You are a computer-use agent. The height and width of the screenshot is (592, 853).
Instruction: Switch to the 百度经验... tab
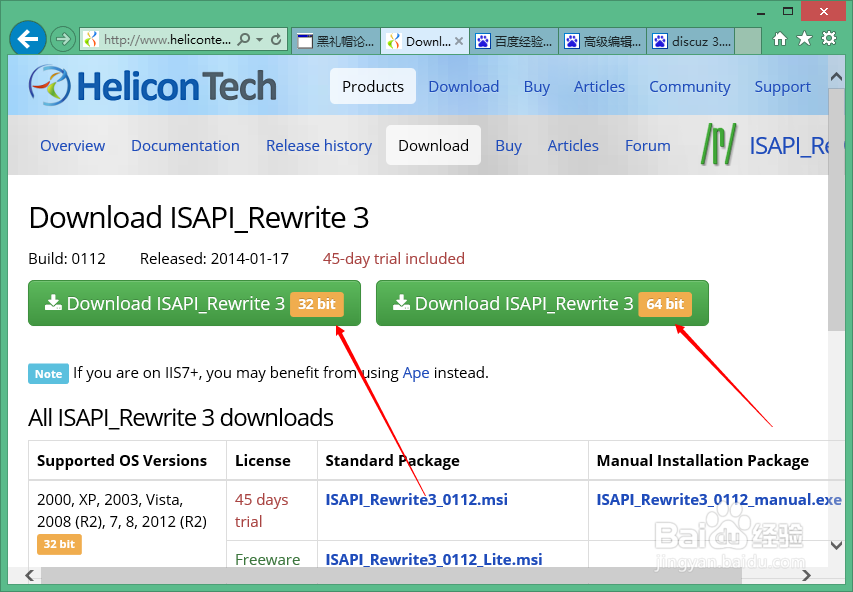point(514,41)
